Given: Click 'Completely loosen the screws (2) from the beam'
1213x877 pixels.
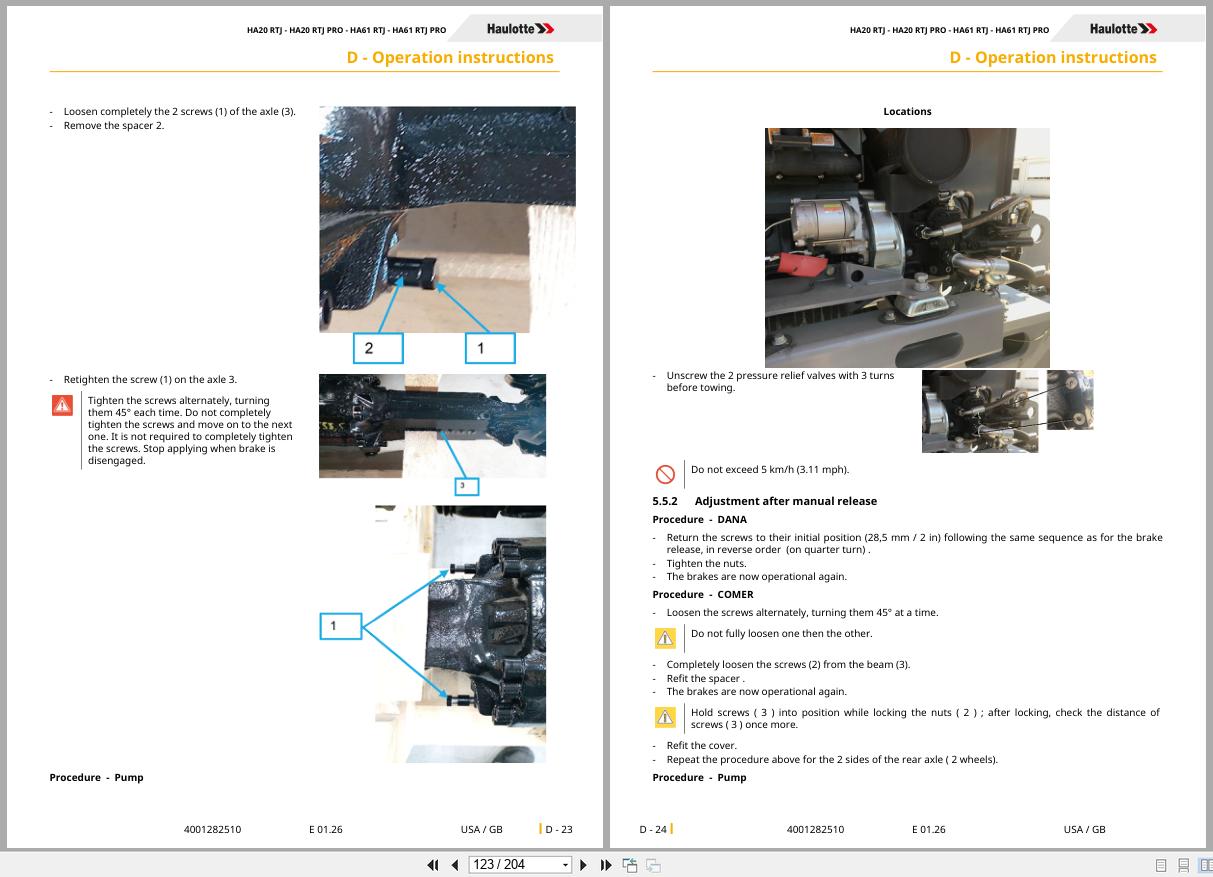Looking at the screenshot, I should (788, 665).
